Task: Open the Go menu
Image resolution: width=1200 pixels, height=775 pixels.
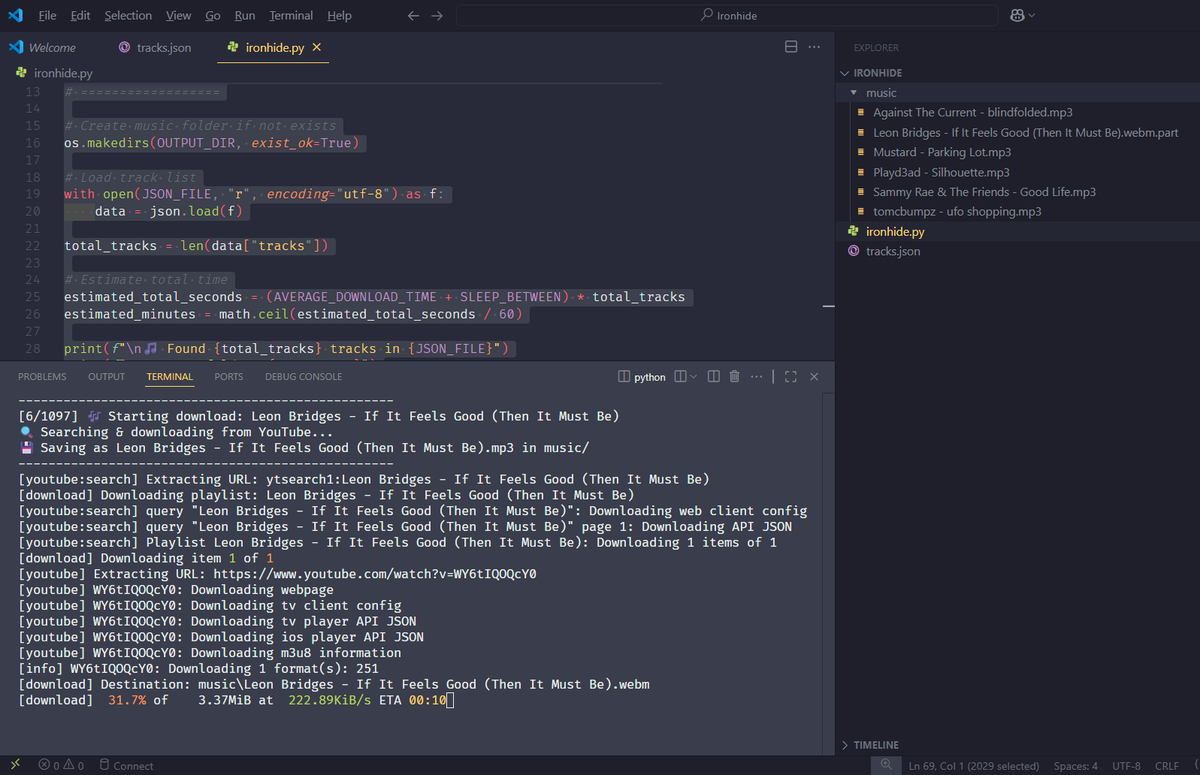Action: click(x=213, y=15)
